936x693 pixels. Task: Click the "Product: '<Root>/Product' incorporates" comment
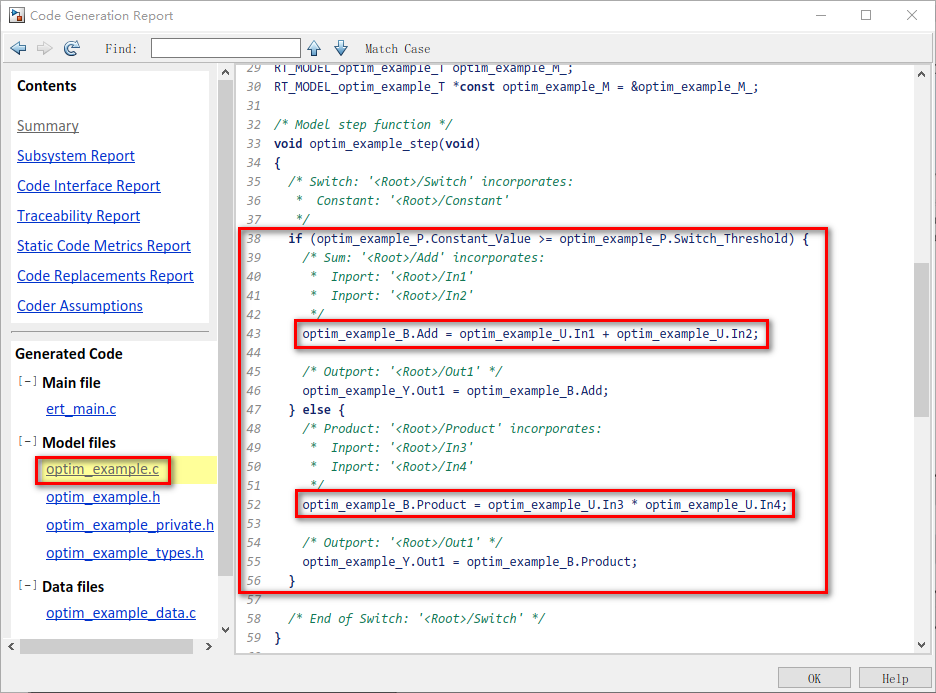[452, 429]
